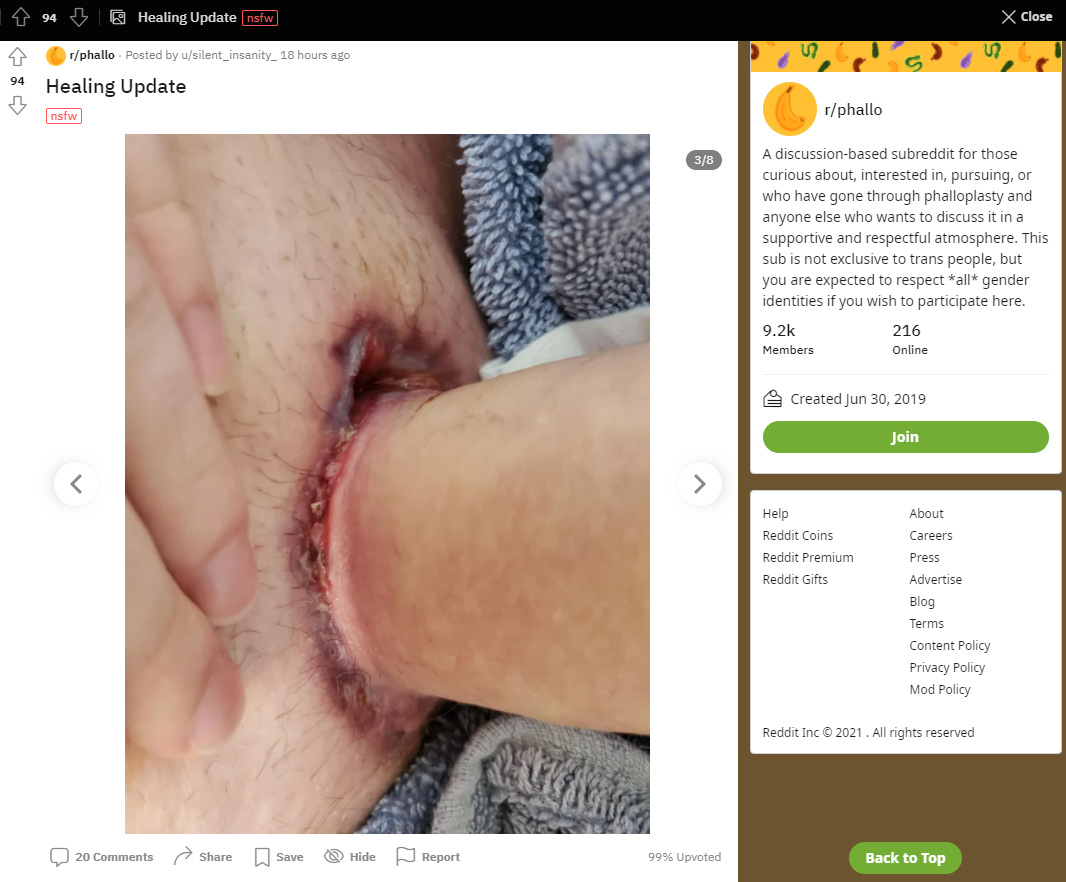Open the u/silent_insanity_ profile

229,55
